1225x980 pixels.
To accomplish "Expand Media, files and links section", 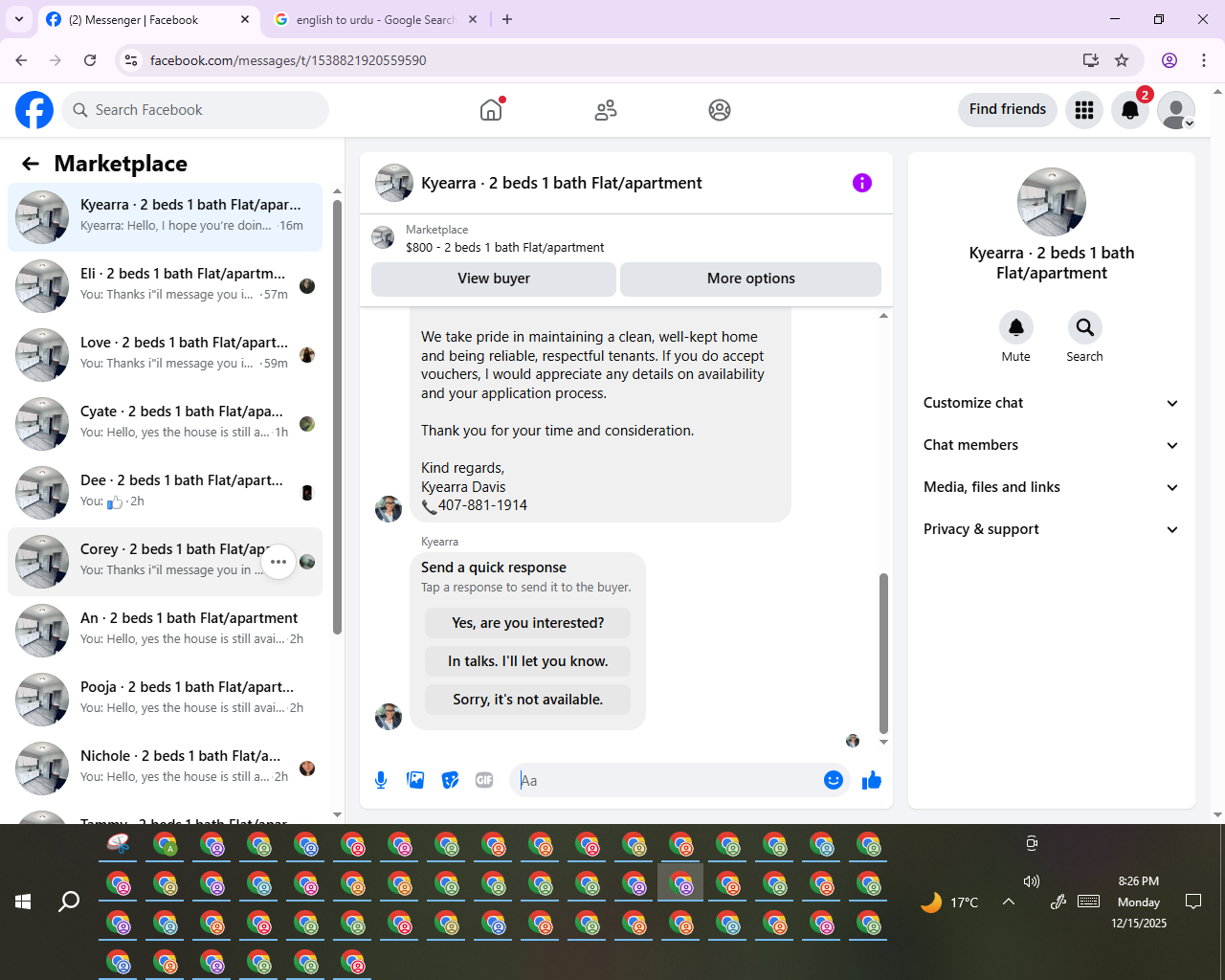I will pos(1051,487).
